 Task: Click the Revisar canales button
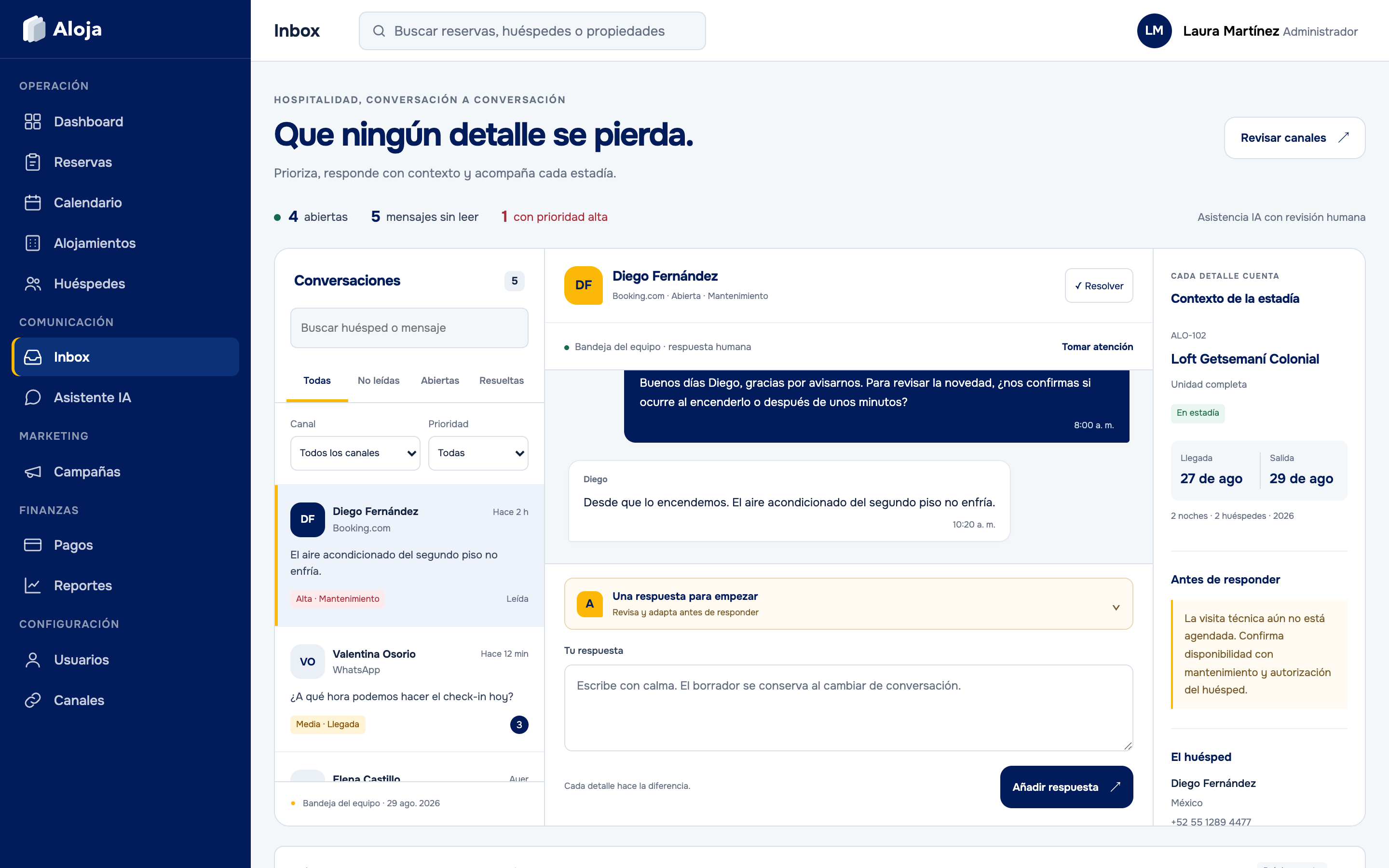[1294, 138]
